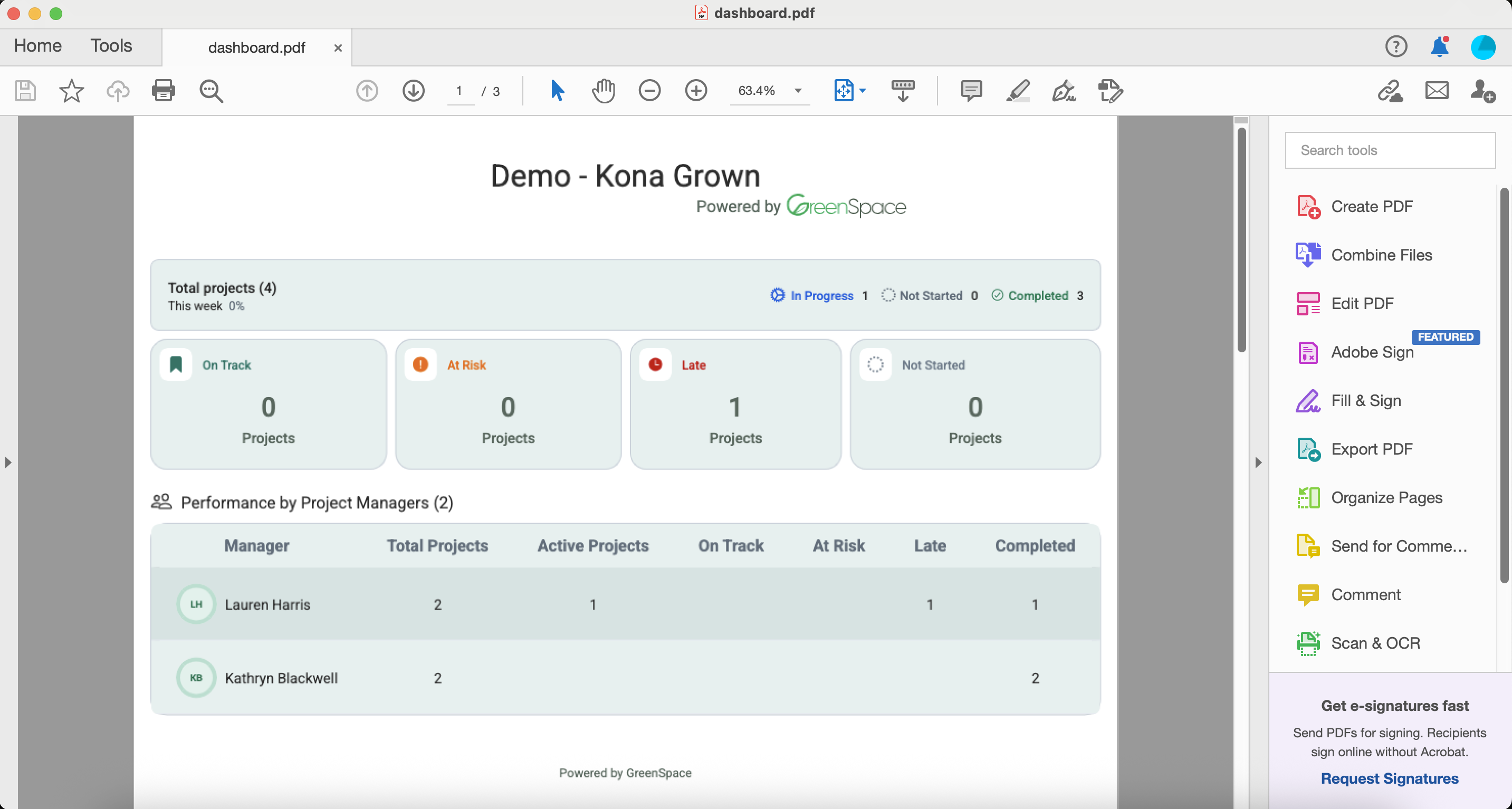The height and width of the screenshot is (809, 1512).
Task: Go to next page arrow
Action: click(x=413, y=91)
